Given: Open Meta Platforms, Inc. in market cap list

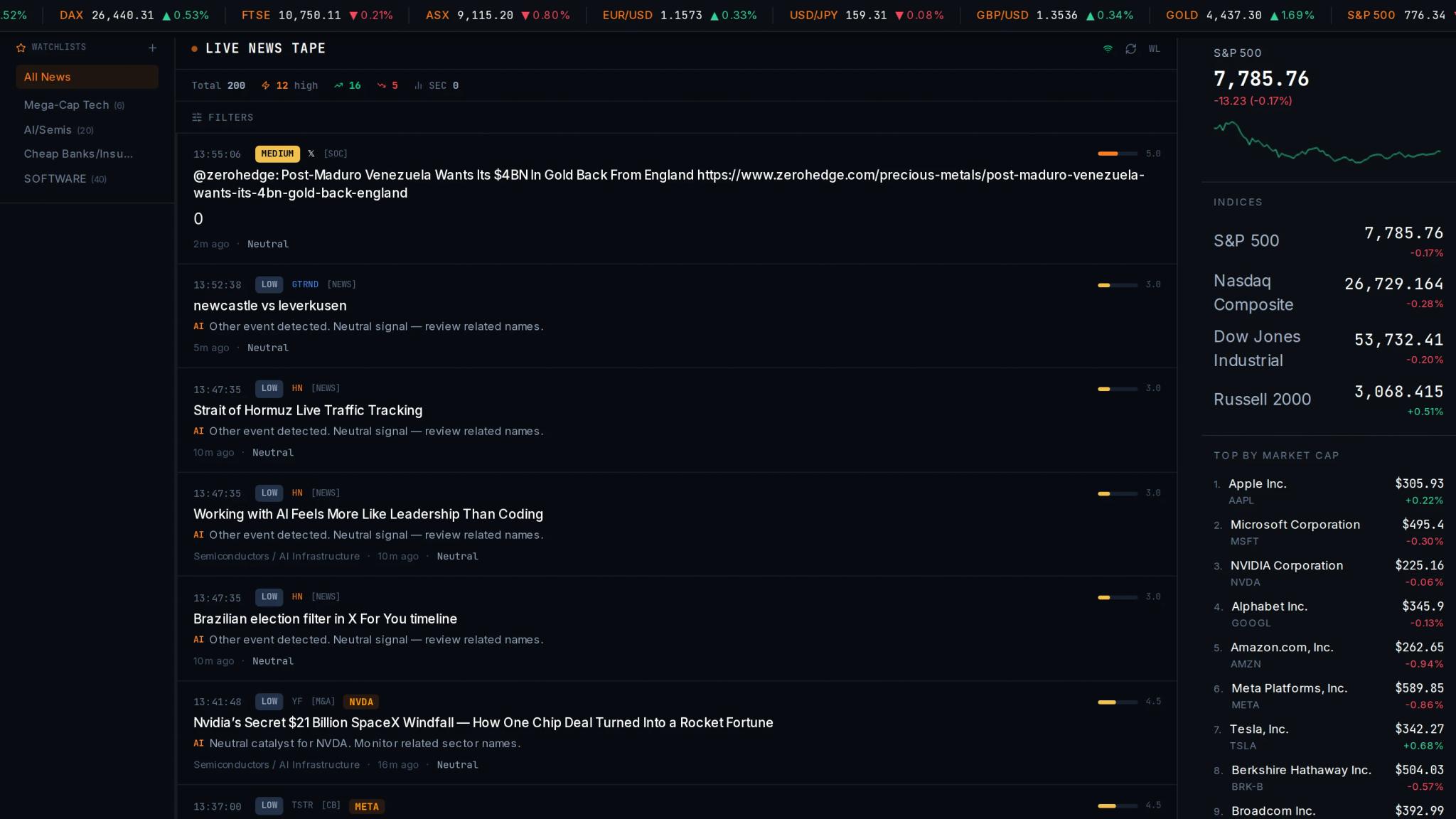Looking at the screenshot, I should [1328, 696].
